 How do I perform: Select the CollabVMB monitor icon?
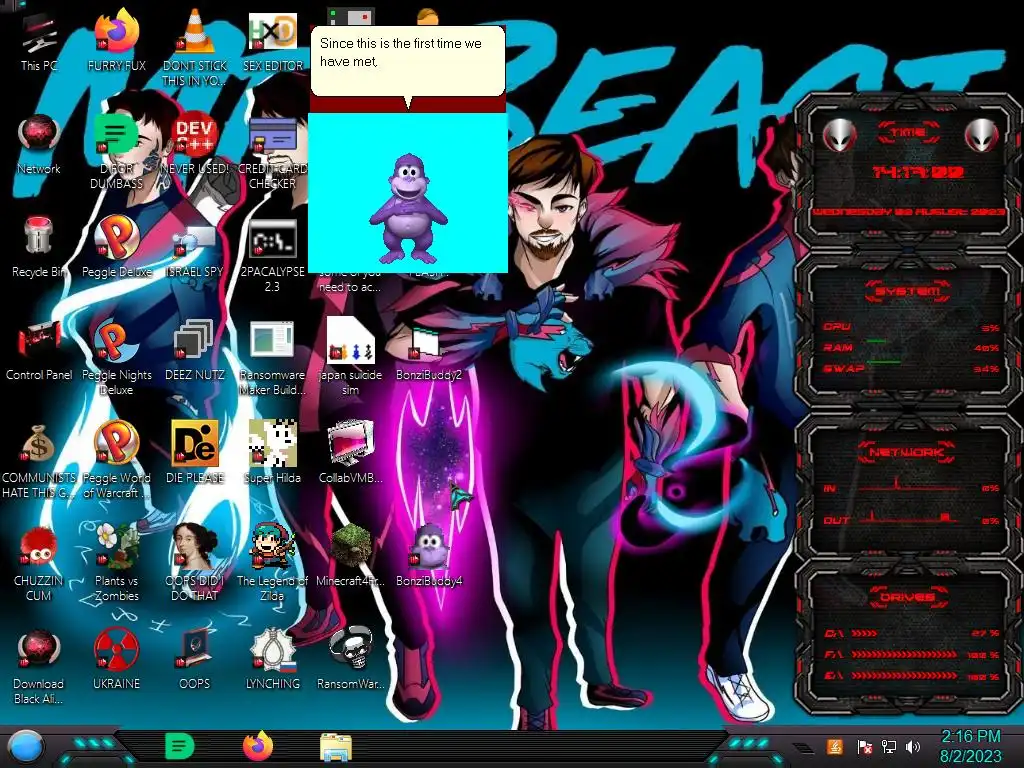351,452
